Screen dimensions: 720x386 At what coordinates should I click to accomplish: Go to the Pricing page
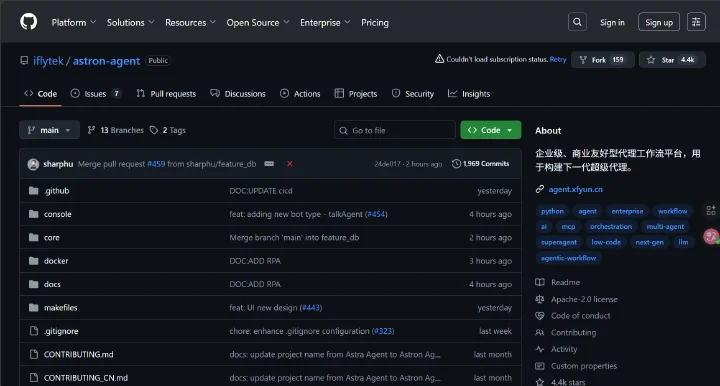point(375,22)
